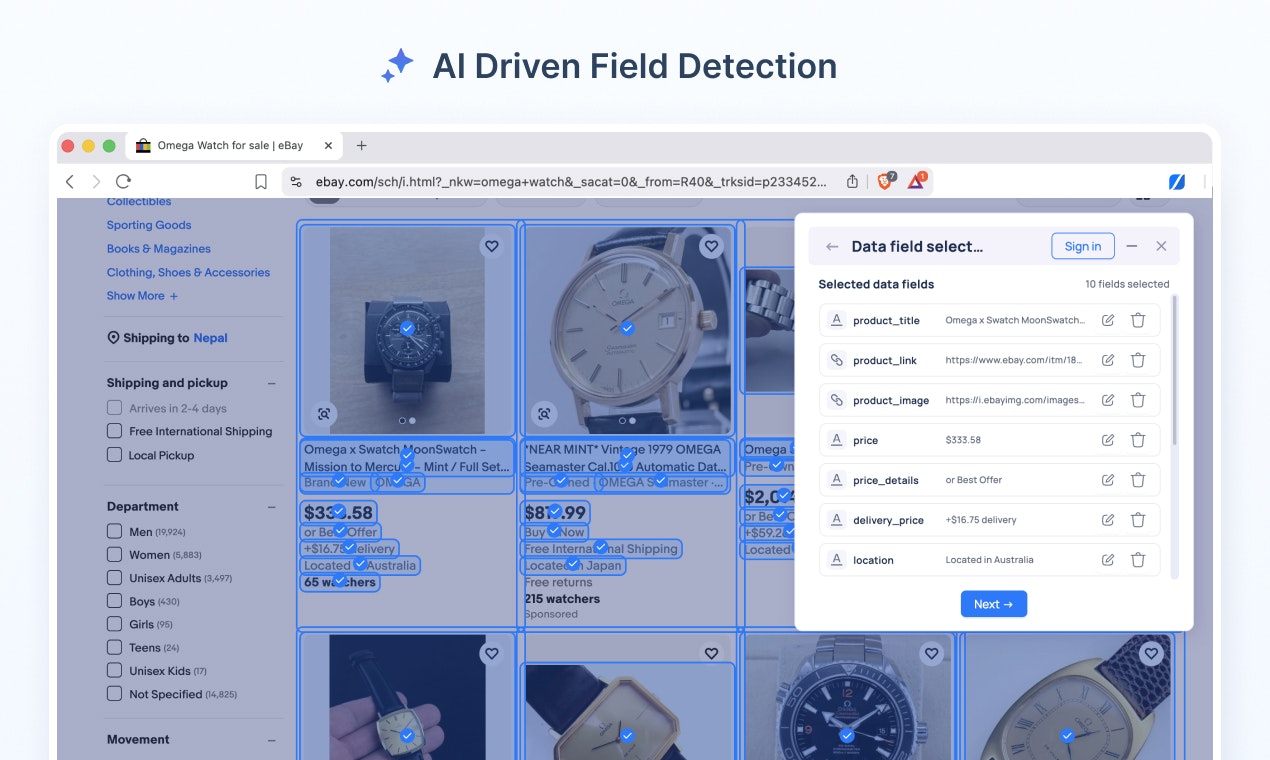This screenshot has height=760, width=1270.
Task: Collapse the Movement section
Action: click(x=272, y=740)
